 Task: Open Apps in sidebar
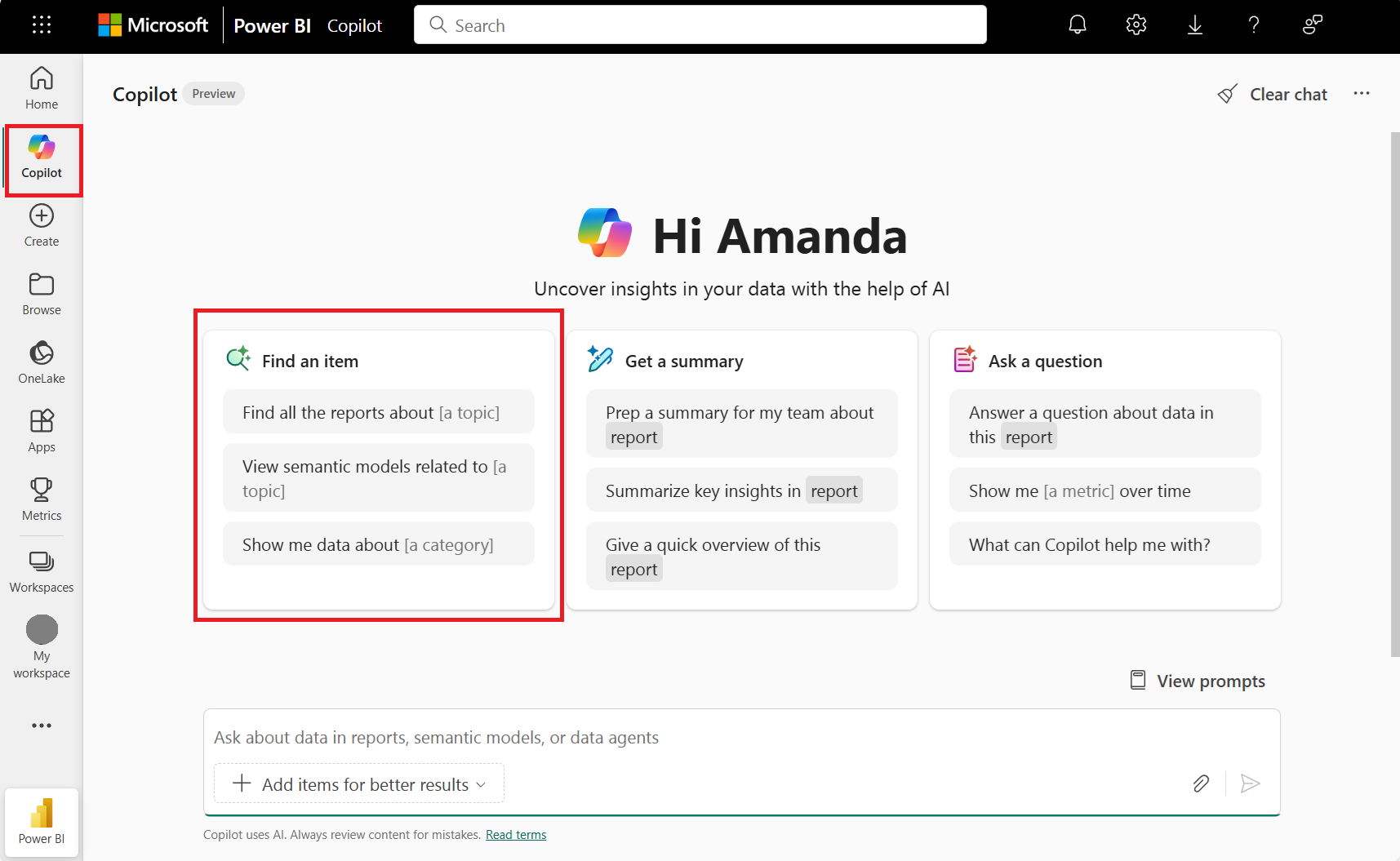click(42, 431)
